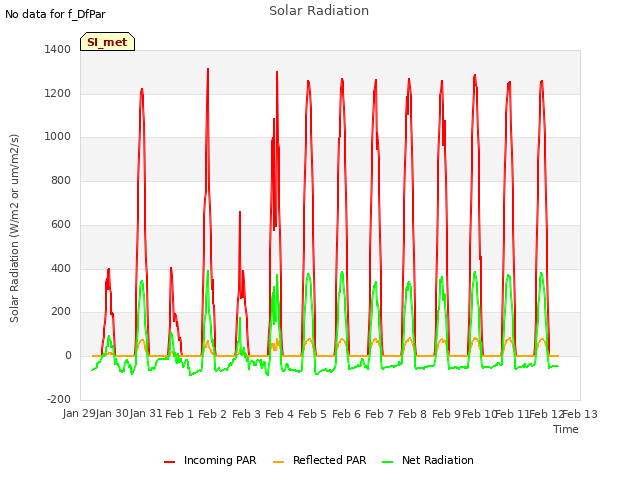Click the Feb 4 x-axis date label
The height and width of the screenshot is (480, 640).
click(x=279, y=414)
